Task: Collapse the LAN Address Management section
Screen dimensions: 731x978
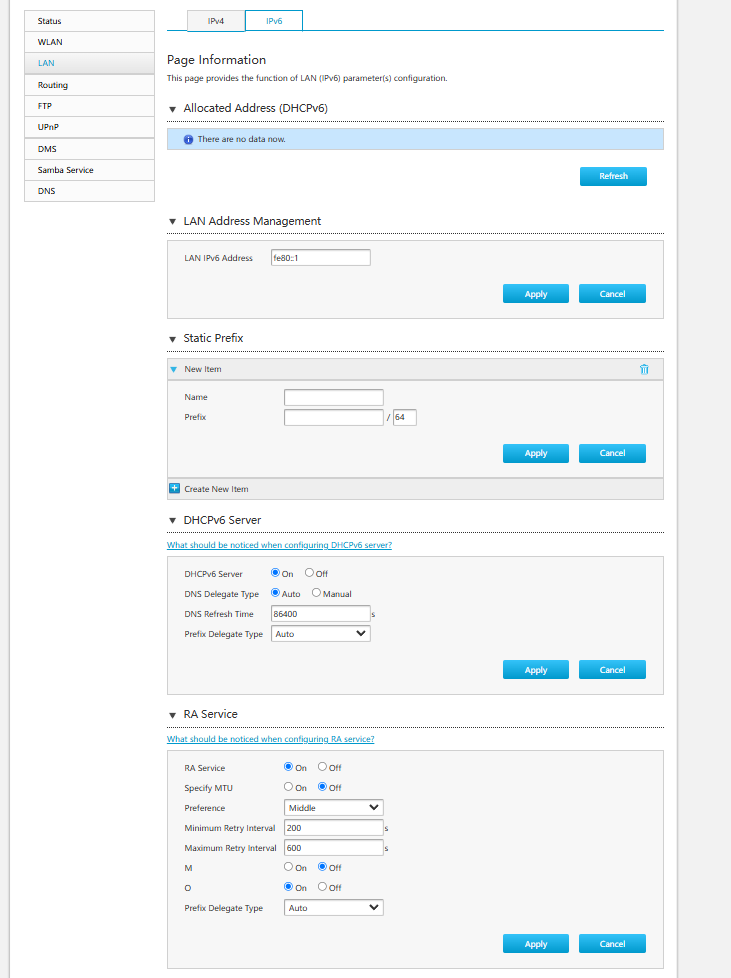Action: (173, 221)
